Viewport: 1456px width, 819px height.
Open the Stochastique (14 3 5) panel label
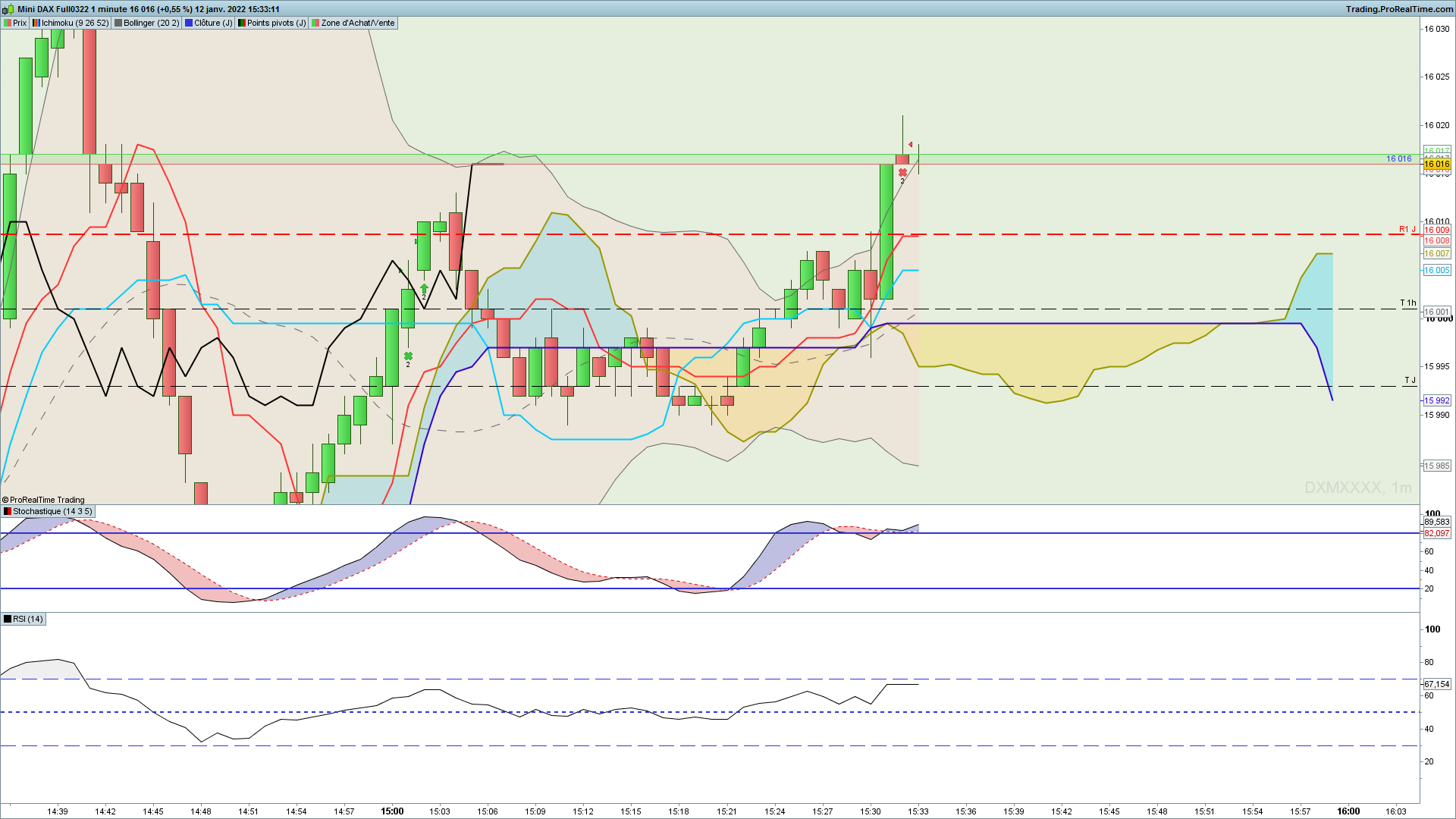(48, 511)
